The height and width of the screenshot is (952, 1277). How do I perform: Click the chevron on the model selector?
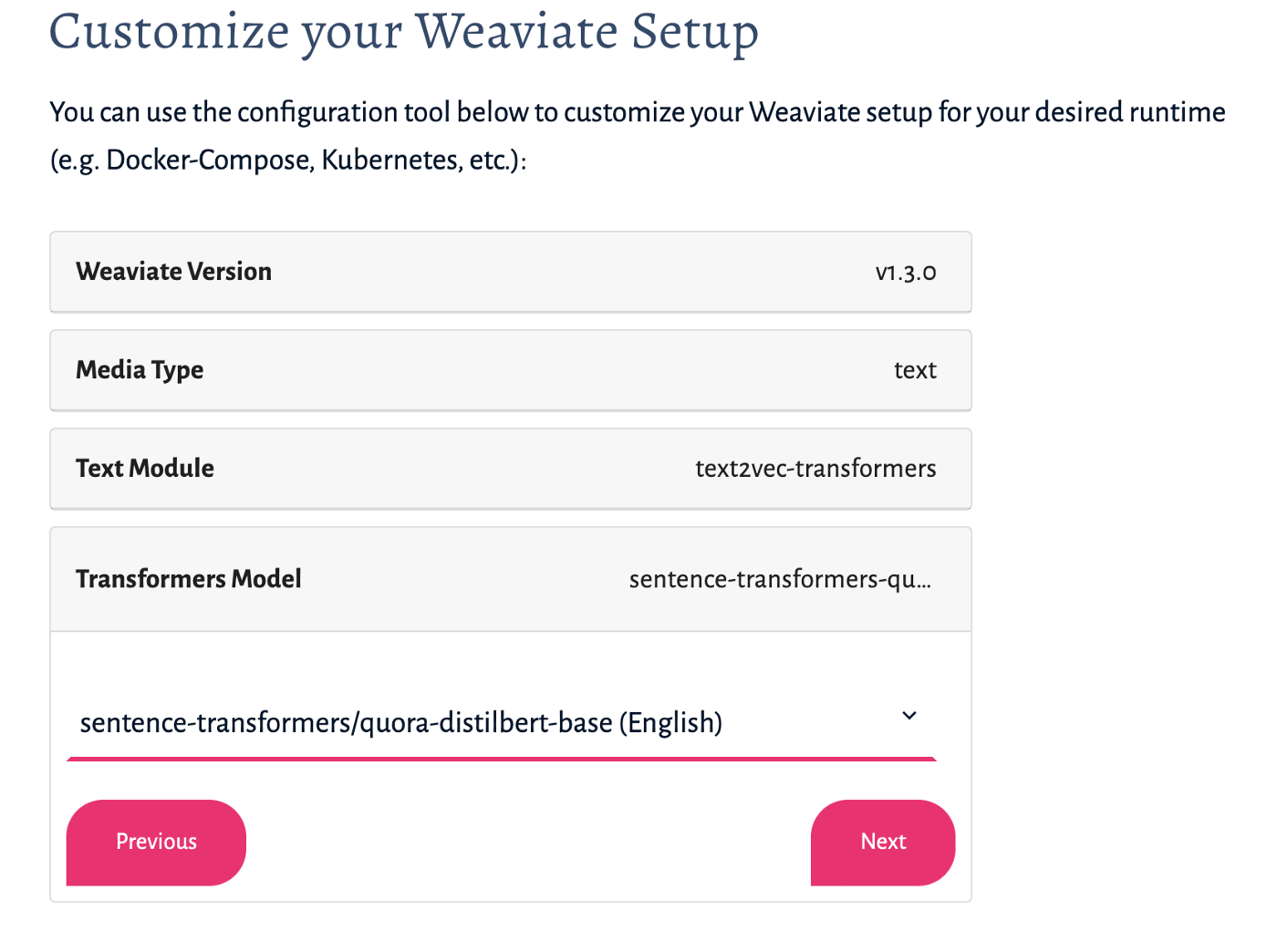pos(909,717)
